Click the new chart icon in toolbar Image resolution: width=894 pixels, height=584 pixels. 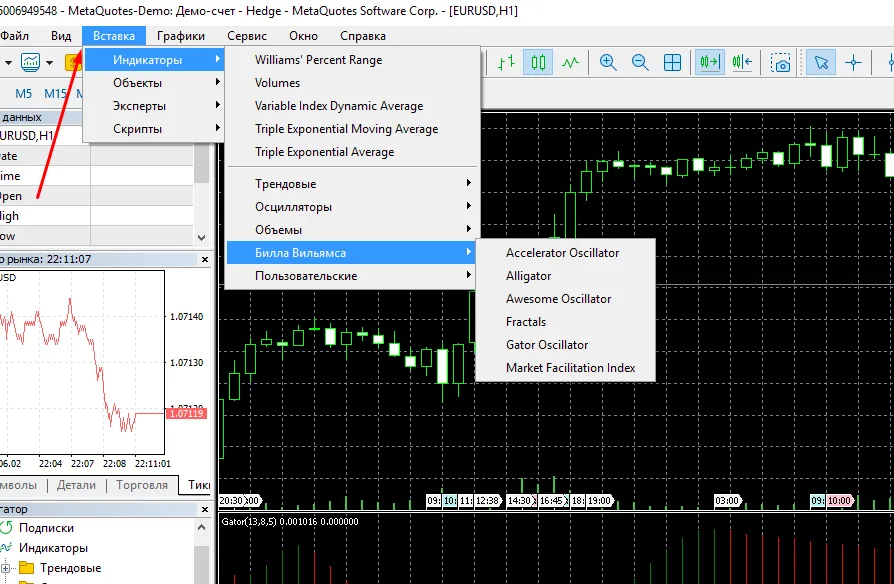point(30,62)
